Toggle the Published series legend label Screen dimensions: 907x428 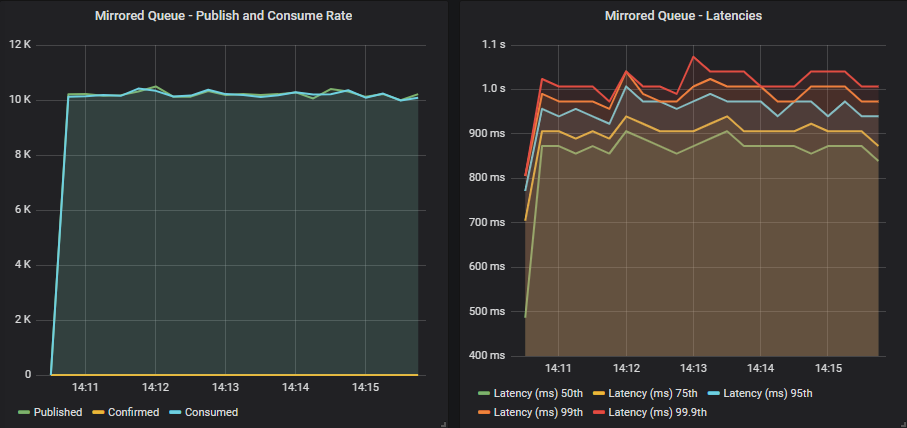58,412
